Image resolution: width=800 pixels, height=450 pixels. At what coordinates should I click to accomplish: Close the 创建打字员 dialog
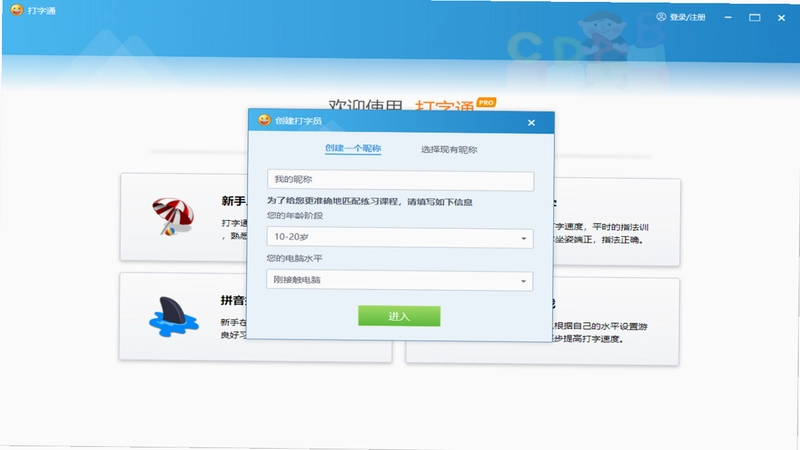(x=531, y=122)
